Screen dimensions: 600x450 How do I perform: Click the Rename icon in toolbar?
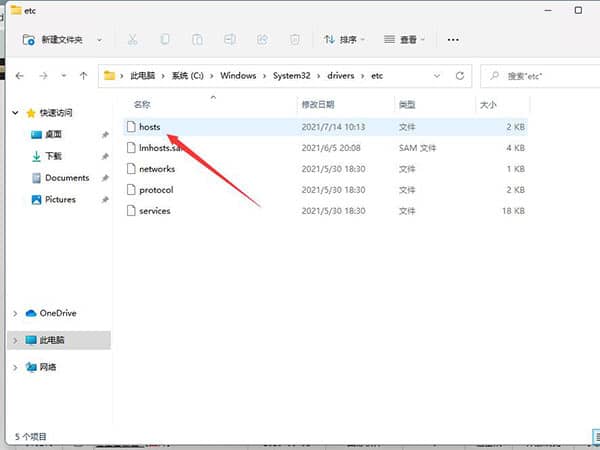[230, 40]
